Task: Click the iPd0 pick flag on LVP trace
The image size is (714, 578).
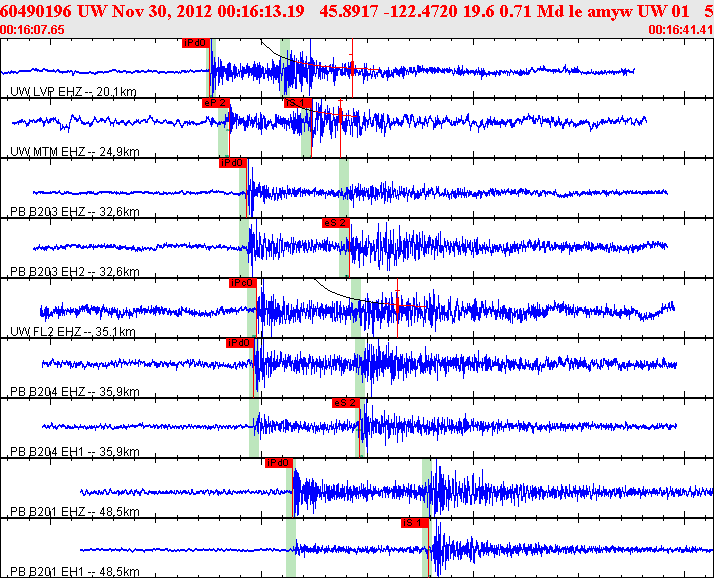Action: [196, 43]
